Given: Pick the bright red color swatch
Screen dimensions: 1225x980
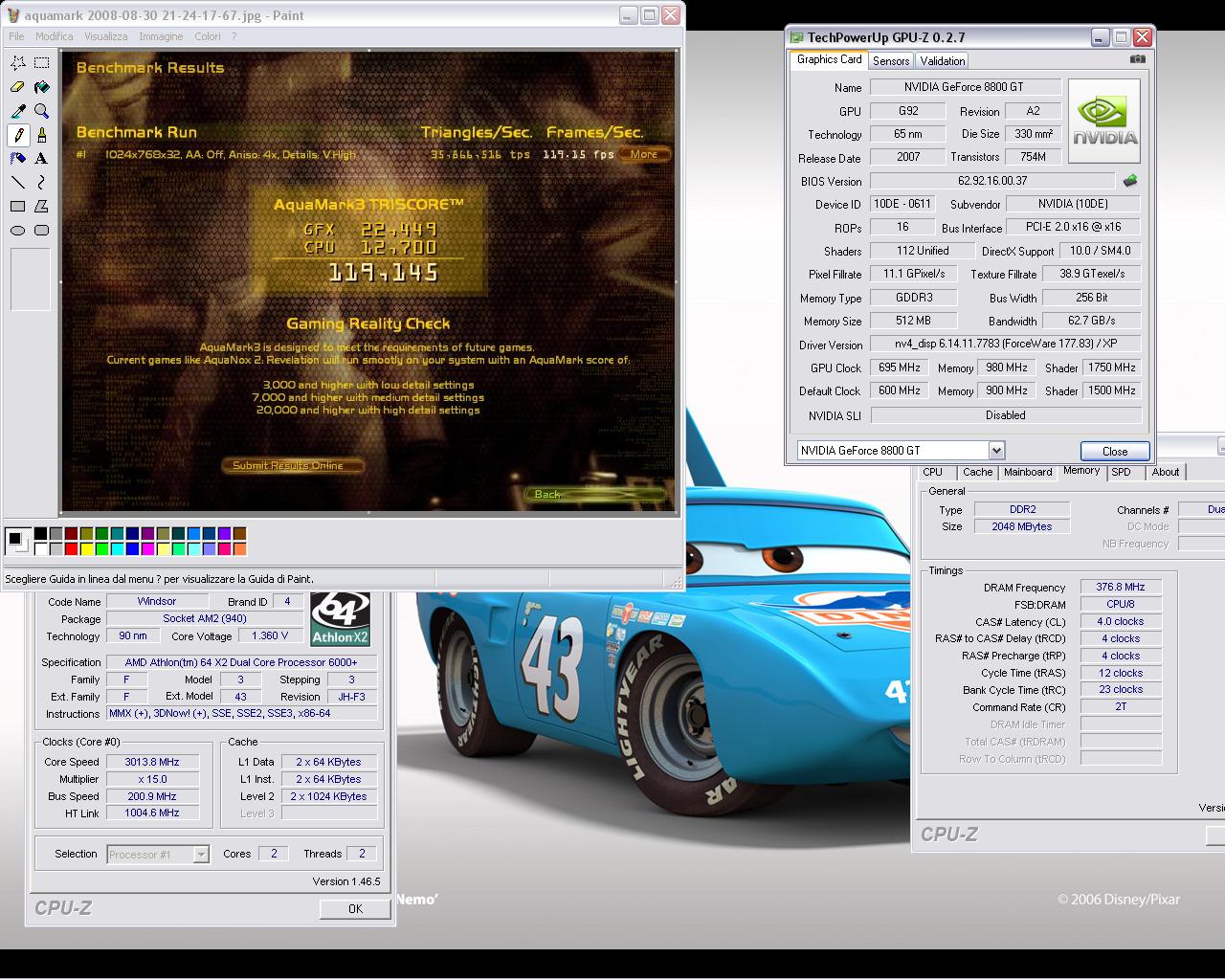Looking at the screenshot, I should (x=72, y=548).
